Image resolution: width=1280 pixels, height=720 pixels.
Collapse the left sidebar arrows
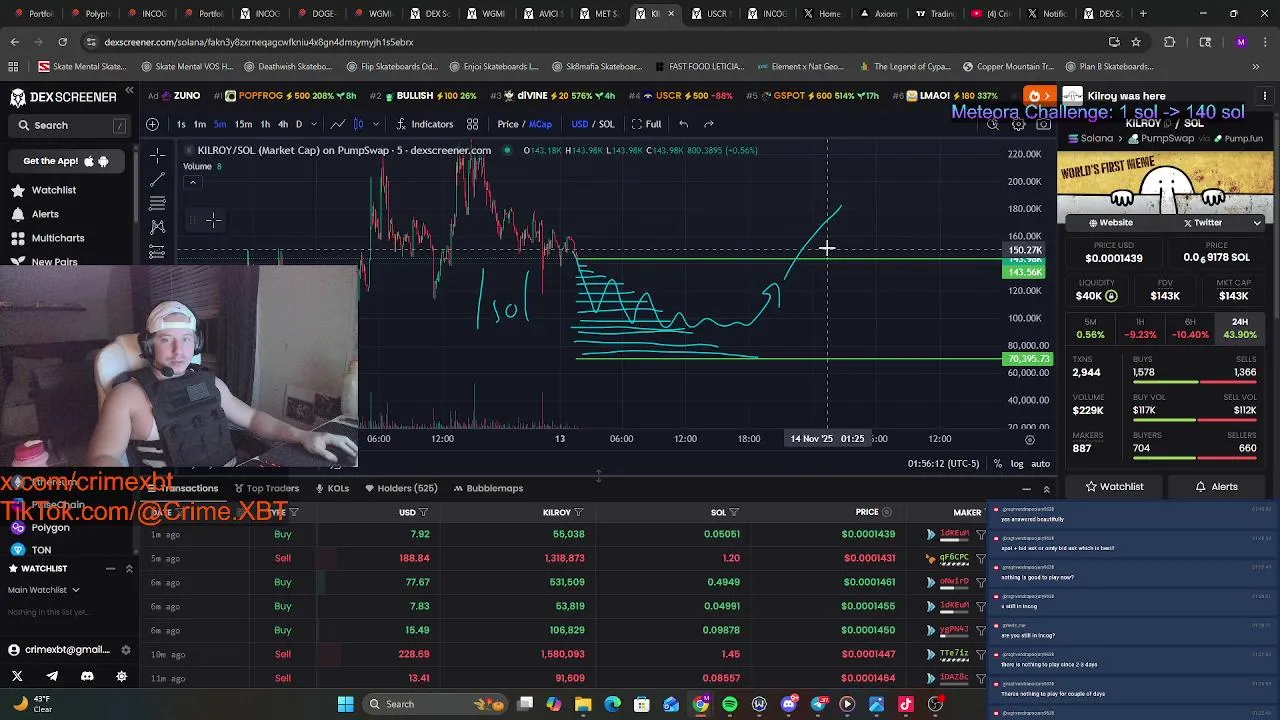point(129,91)
